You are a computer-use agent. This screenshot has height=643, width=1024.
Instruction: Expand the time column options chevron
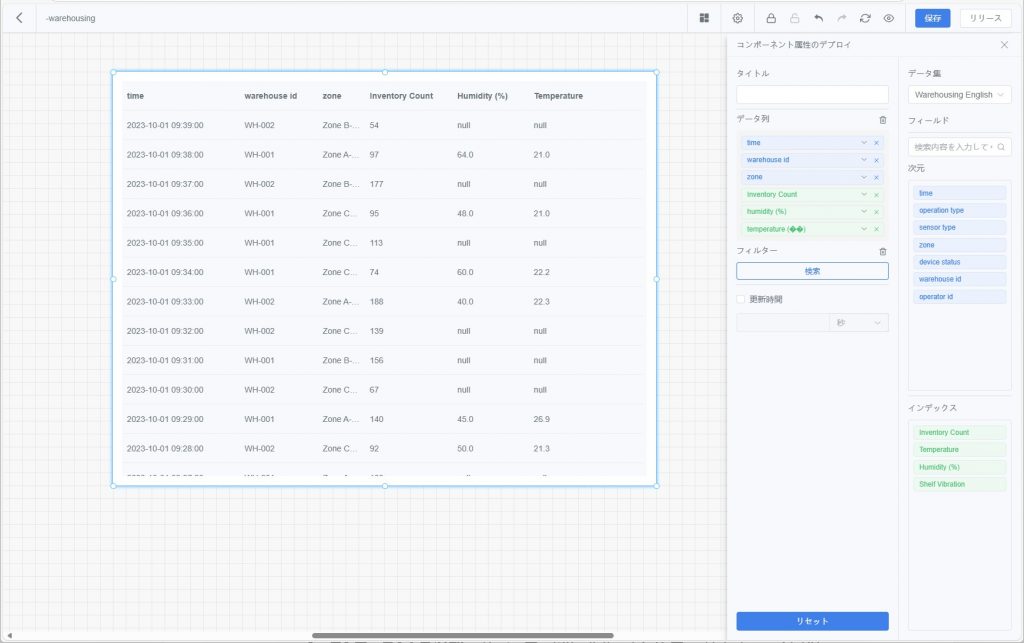click(864, 143)
